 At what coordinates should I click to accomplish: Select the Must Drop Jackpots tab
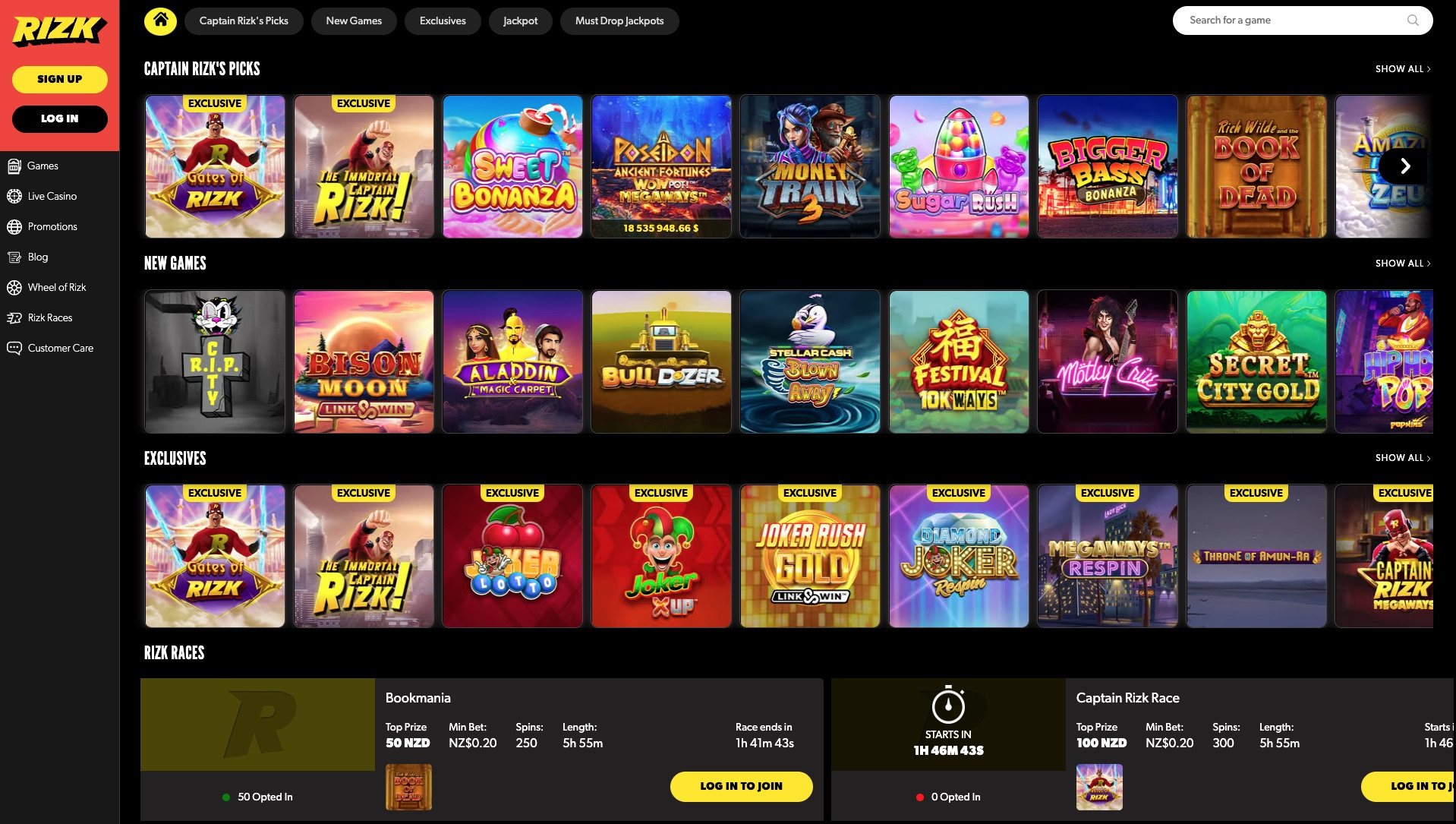coord(619,21)
